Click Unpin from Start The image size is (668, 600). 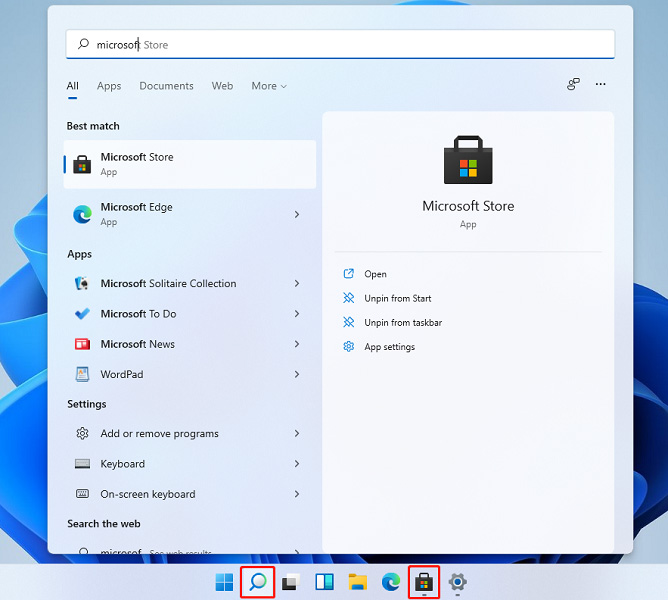[398, 298]
